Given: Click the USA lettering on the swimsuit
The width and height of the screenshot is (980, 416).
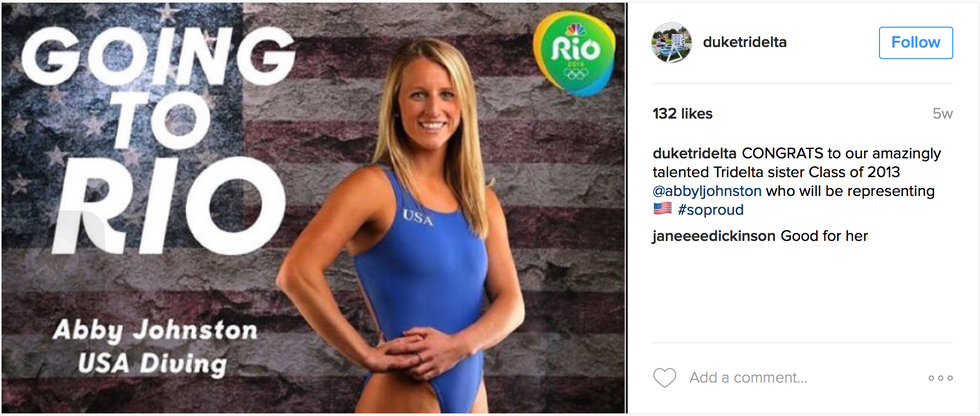Looking at the screenshot, I should tap(418, 217).
